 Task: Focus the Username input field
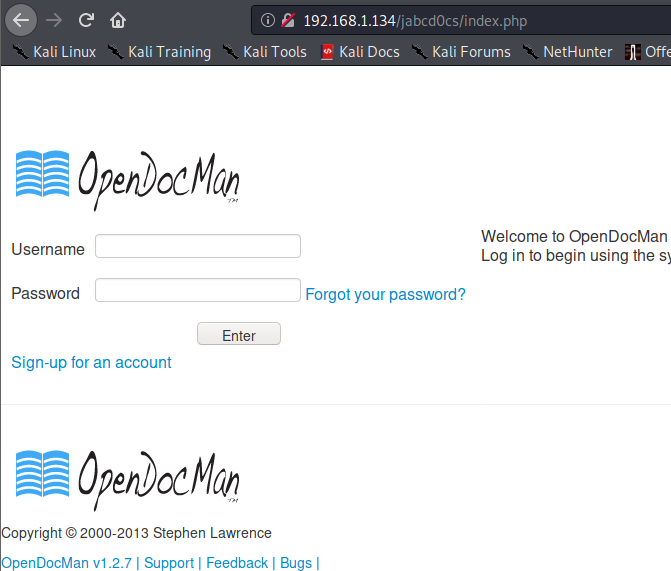(x=198, y=246)
